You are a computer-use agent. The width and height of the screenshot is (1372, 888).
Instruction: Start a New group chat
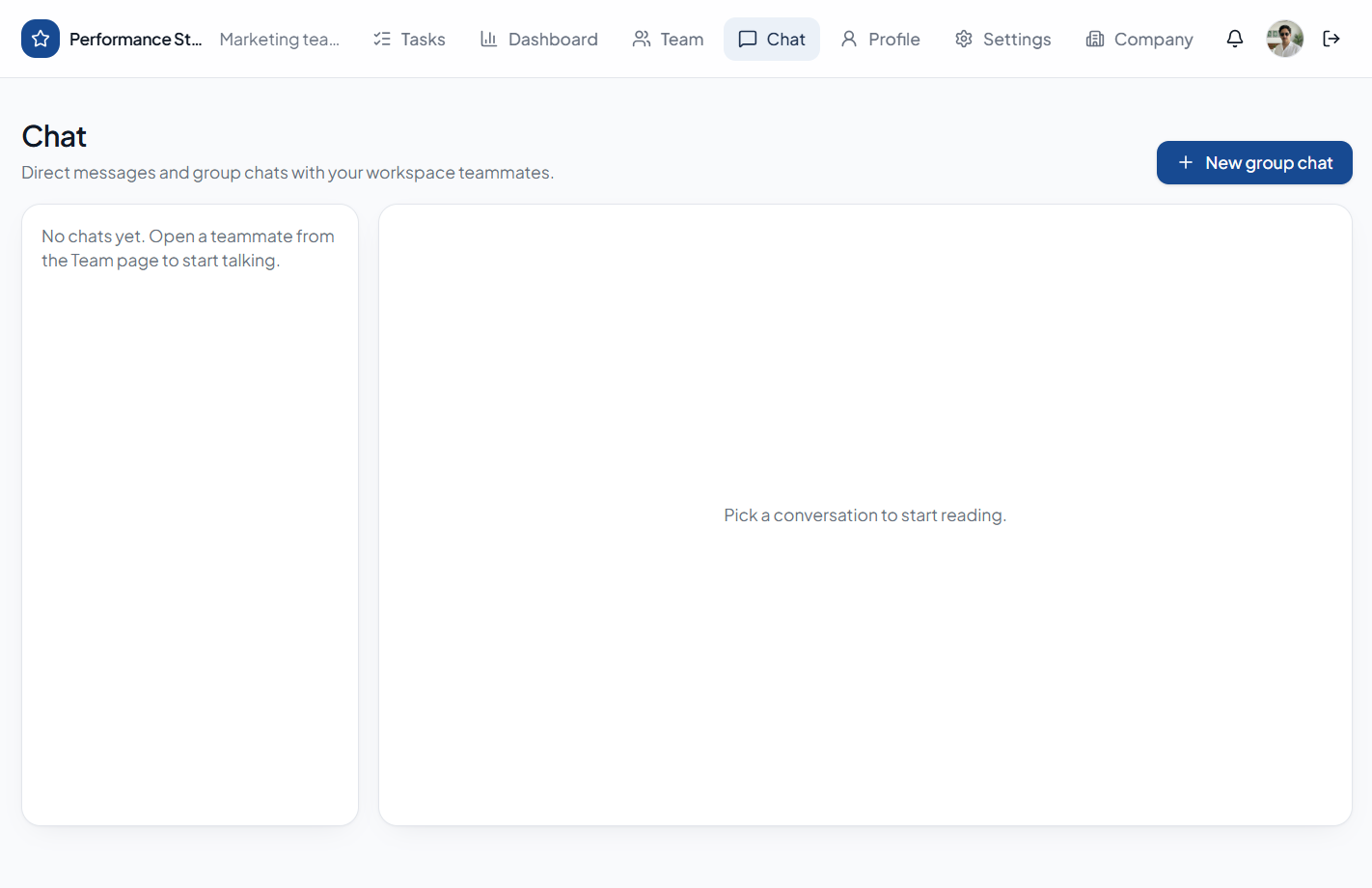(x=1254, y=163)
